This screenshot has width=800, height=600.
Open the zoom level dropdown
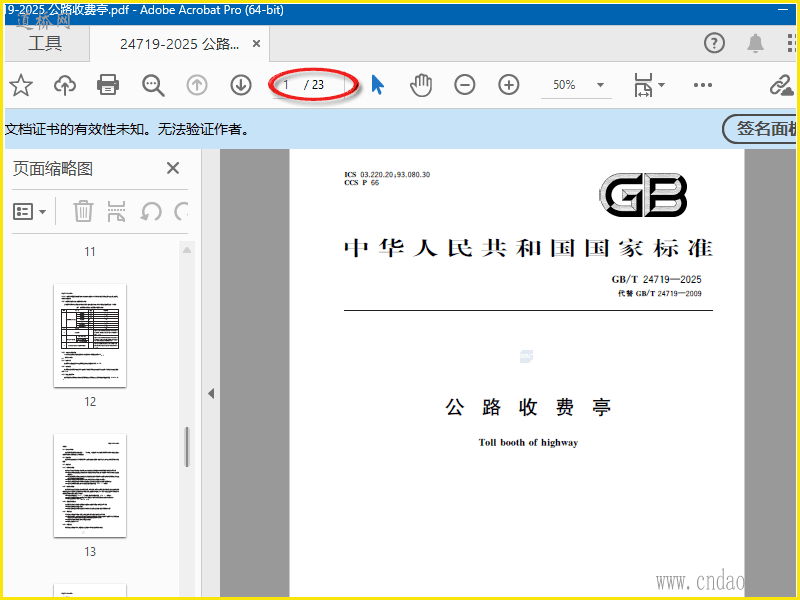(x=601, y=85)
